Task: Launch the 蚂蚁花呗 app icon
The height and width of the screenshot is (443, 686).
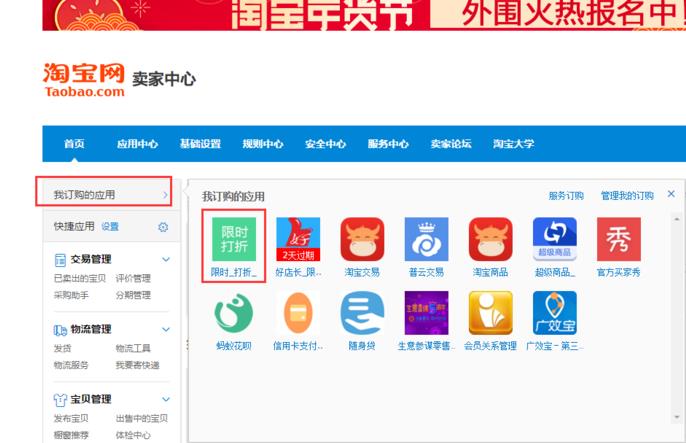Action: (234, 313)
